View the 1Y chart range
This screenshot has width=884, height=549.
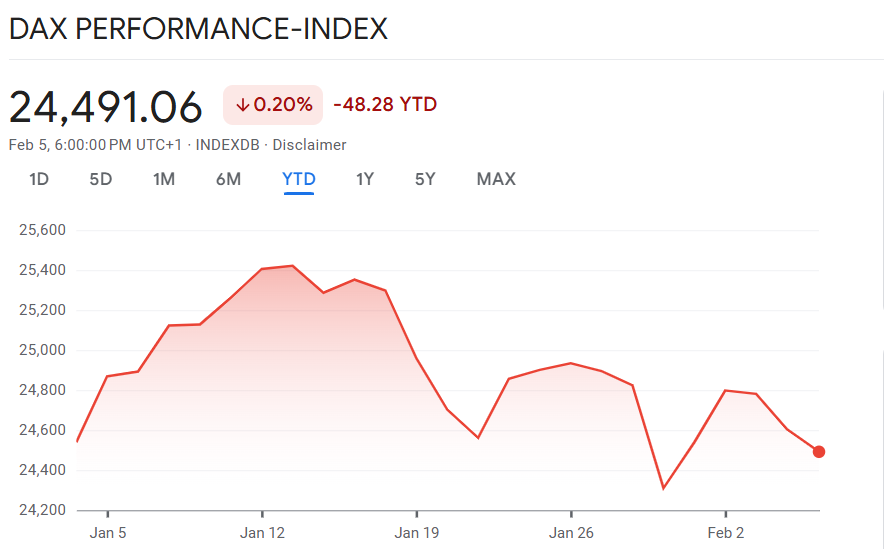[x=365, y=179]
